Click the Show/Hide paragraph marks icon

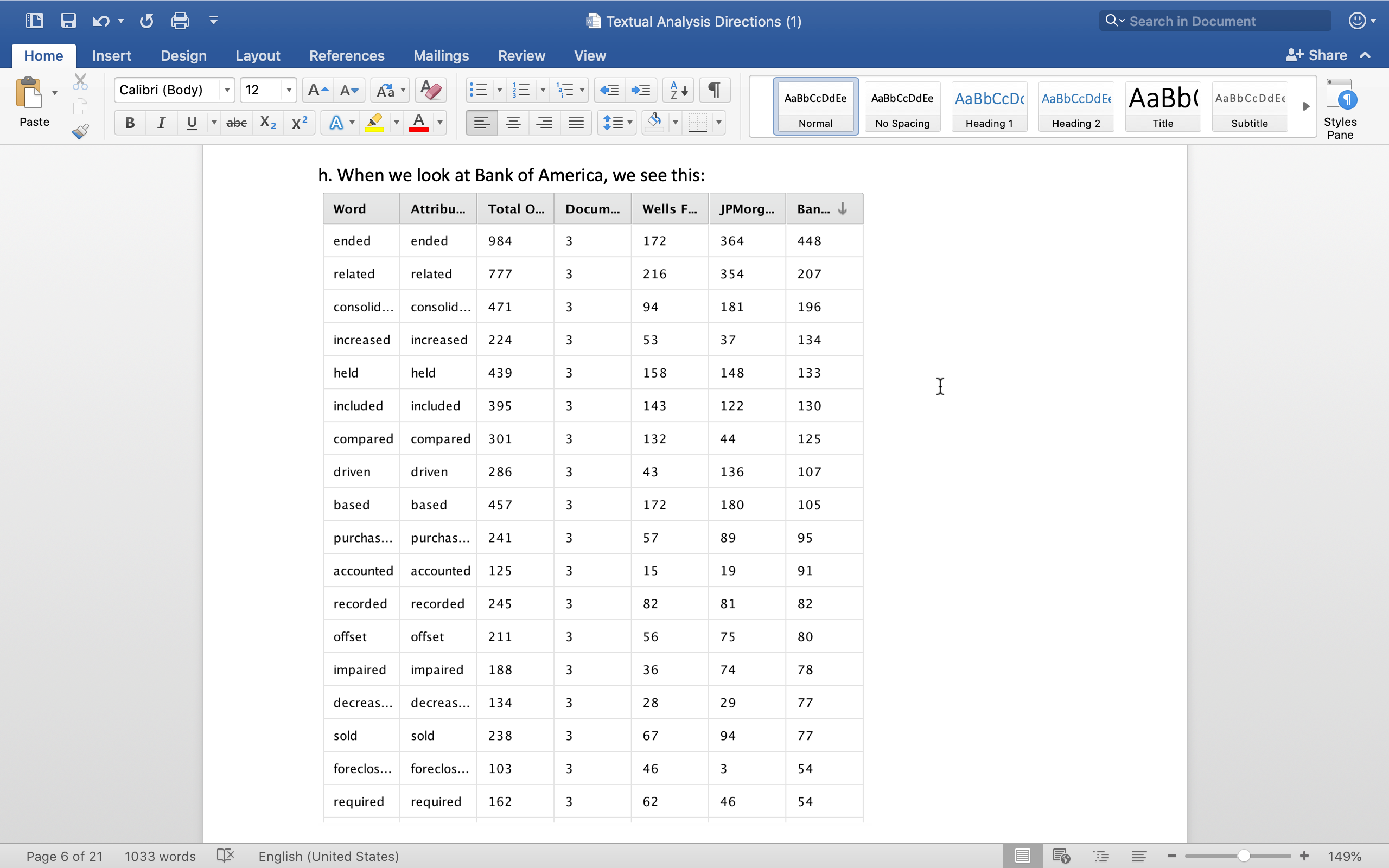tap(714, 90)
